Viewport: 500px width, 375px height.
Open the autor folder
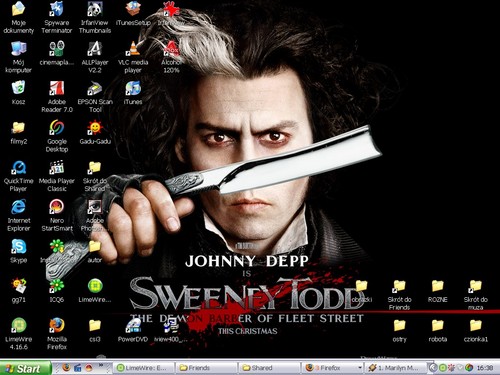coord(95,251)
